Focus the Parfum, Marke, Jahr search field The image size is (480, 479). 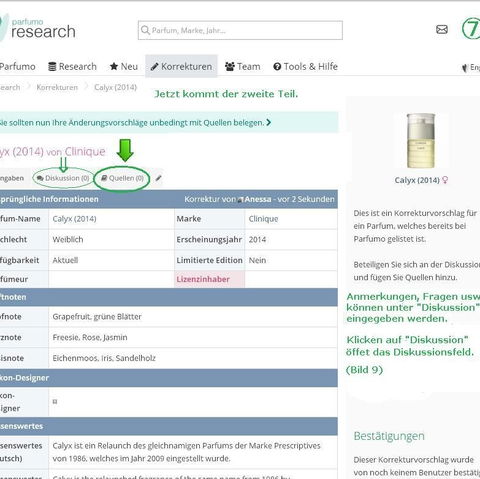(x=240, y=30)
